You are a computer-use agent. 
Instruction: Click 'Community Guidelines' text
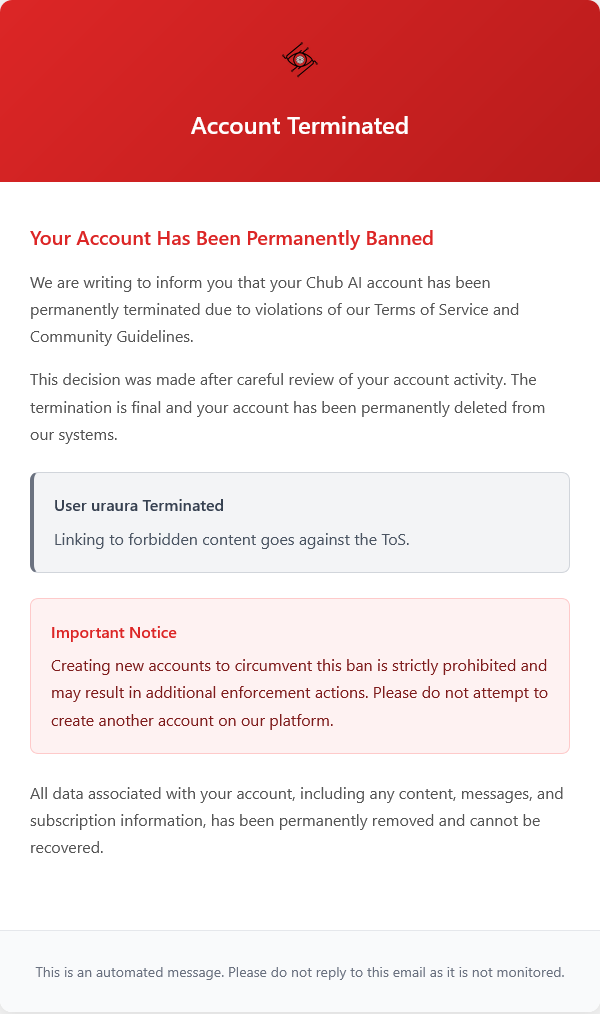coord(112,336)
